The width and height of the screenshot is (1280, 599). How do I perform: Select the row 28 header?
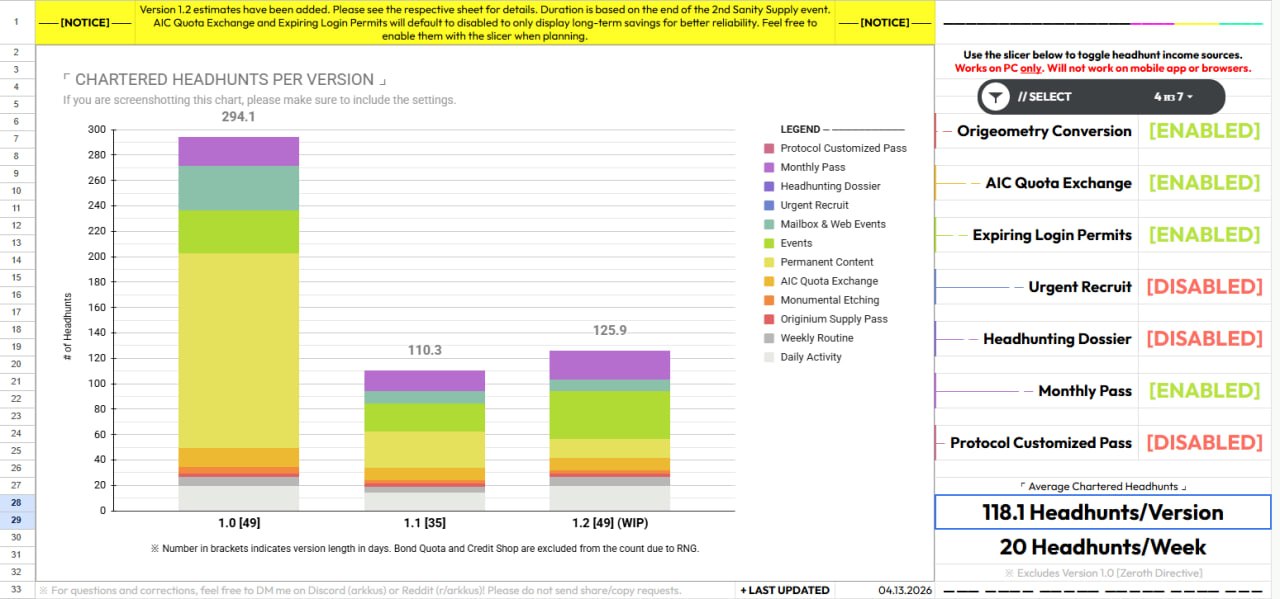coord(16,503)
